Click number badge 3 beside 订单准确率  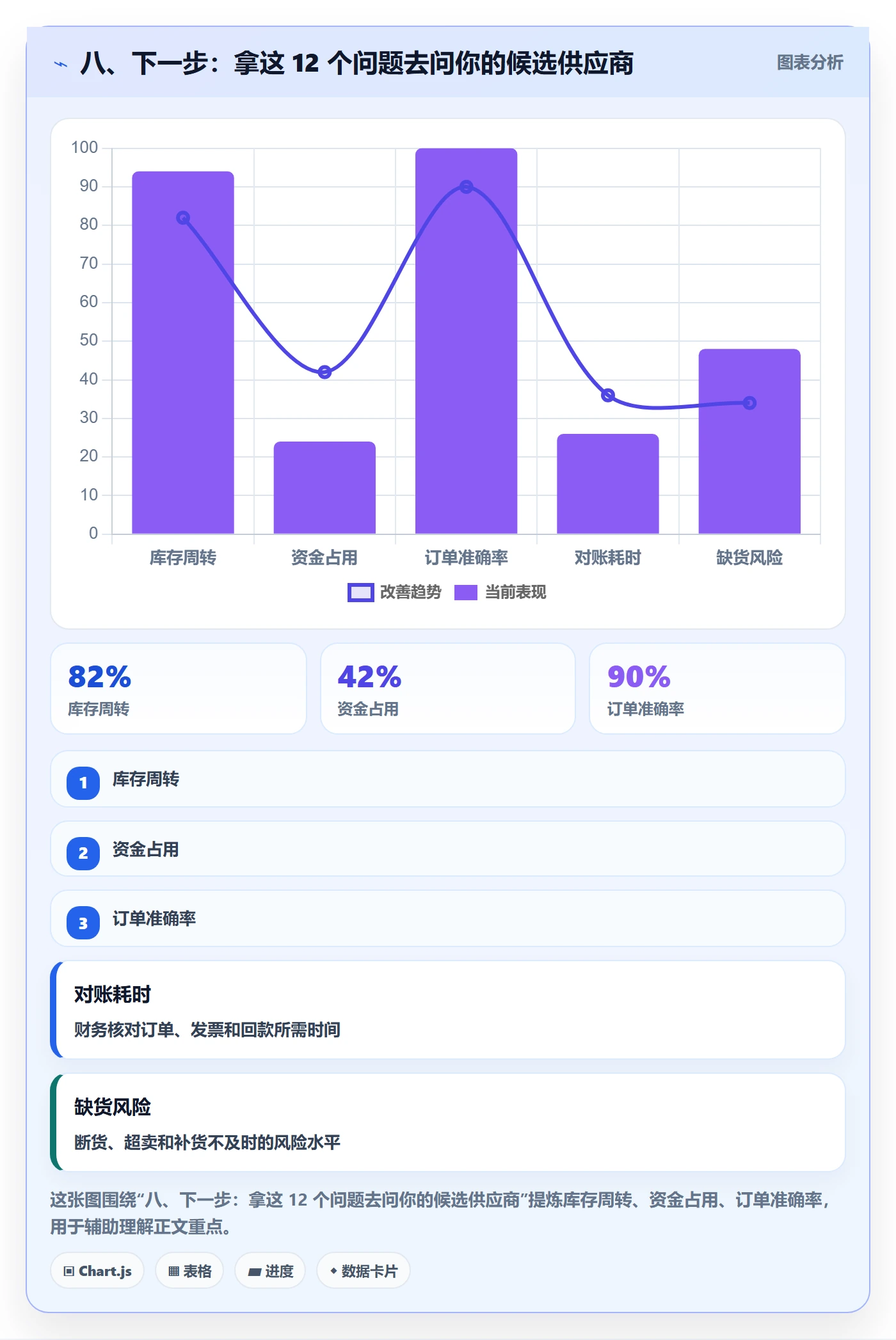click(x=83, y=923)
